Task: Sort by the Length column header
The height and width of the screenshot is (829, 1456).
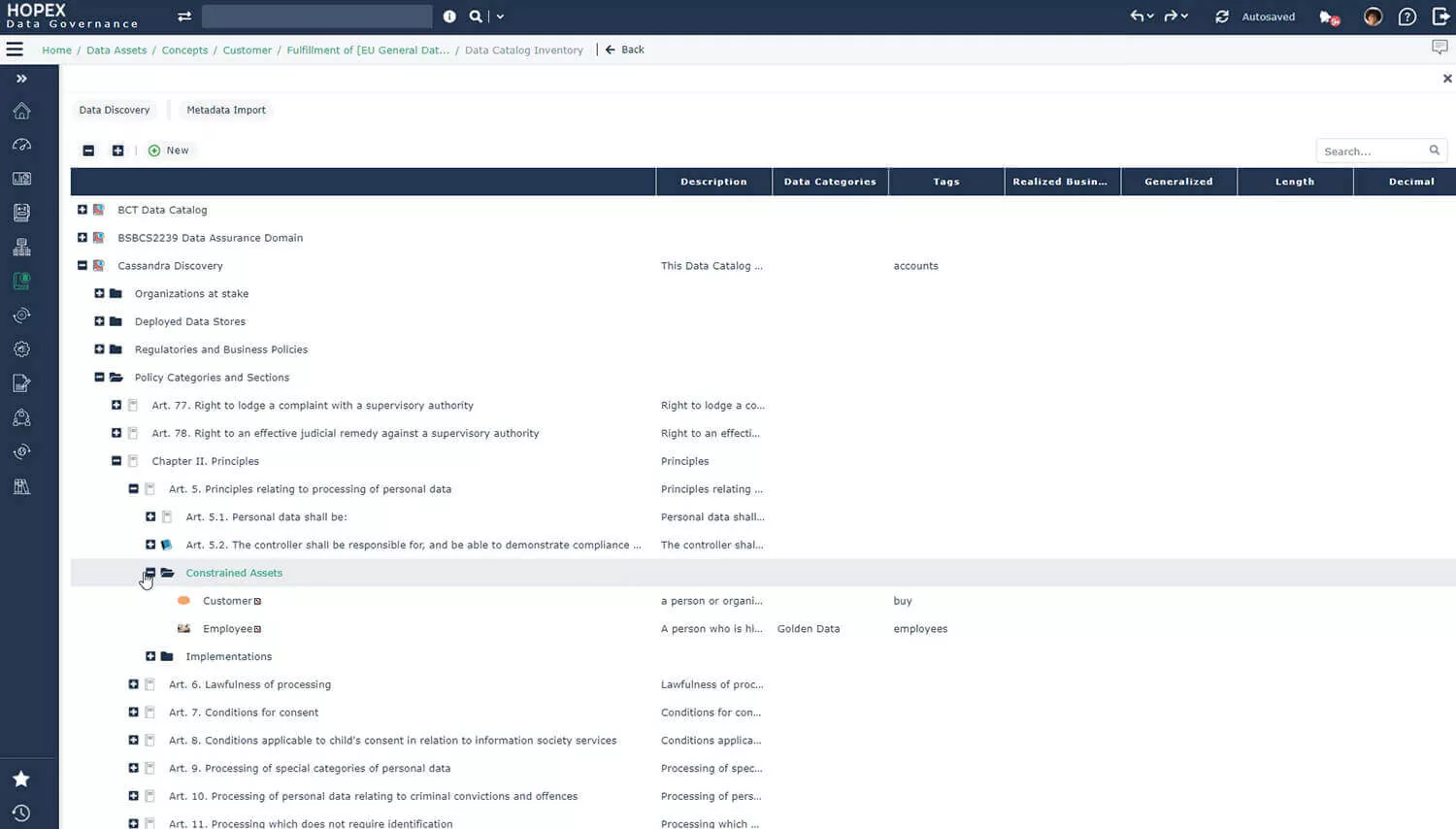Action: coord(1295,182)
